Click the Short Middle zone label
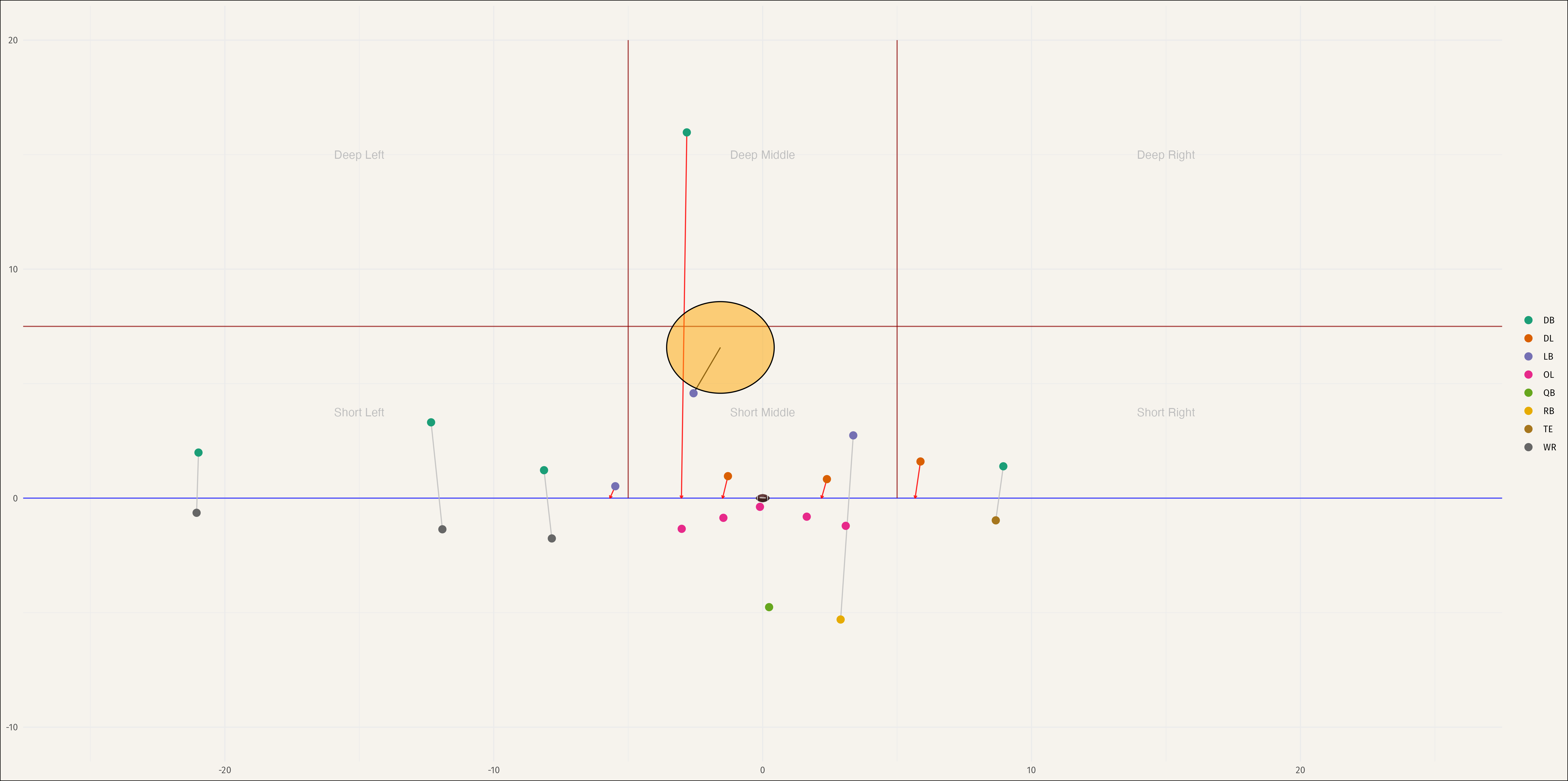1568x781 pixels. click(762, 412)
